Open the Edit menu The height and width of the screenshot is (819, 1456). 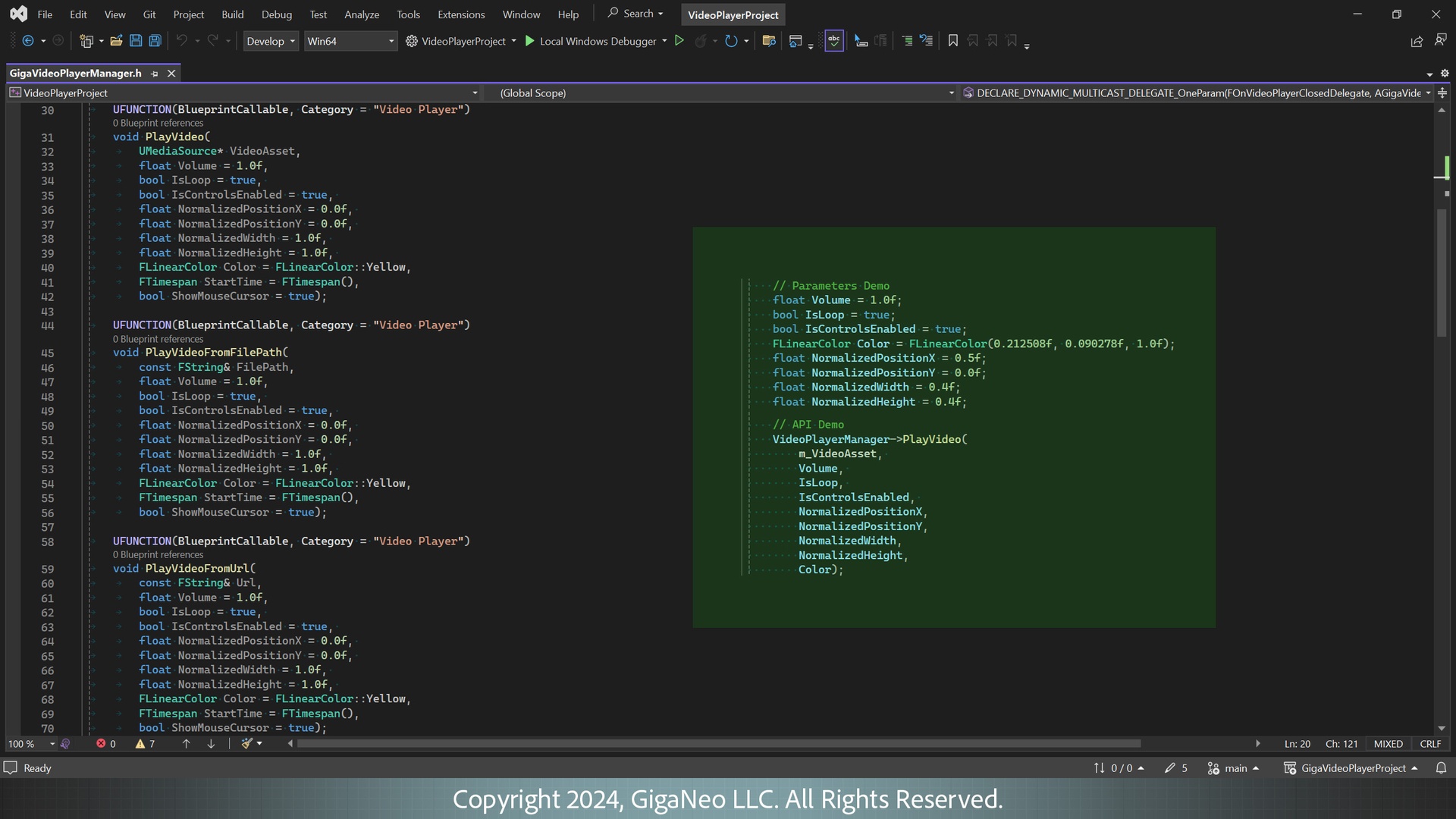tap(78, 14)
